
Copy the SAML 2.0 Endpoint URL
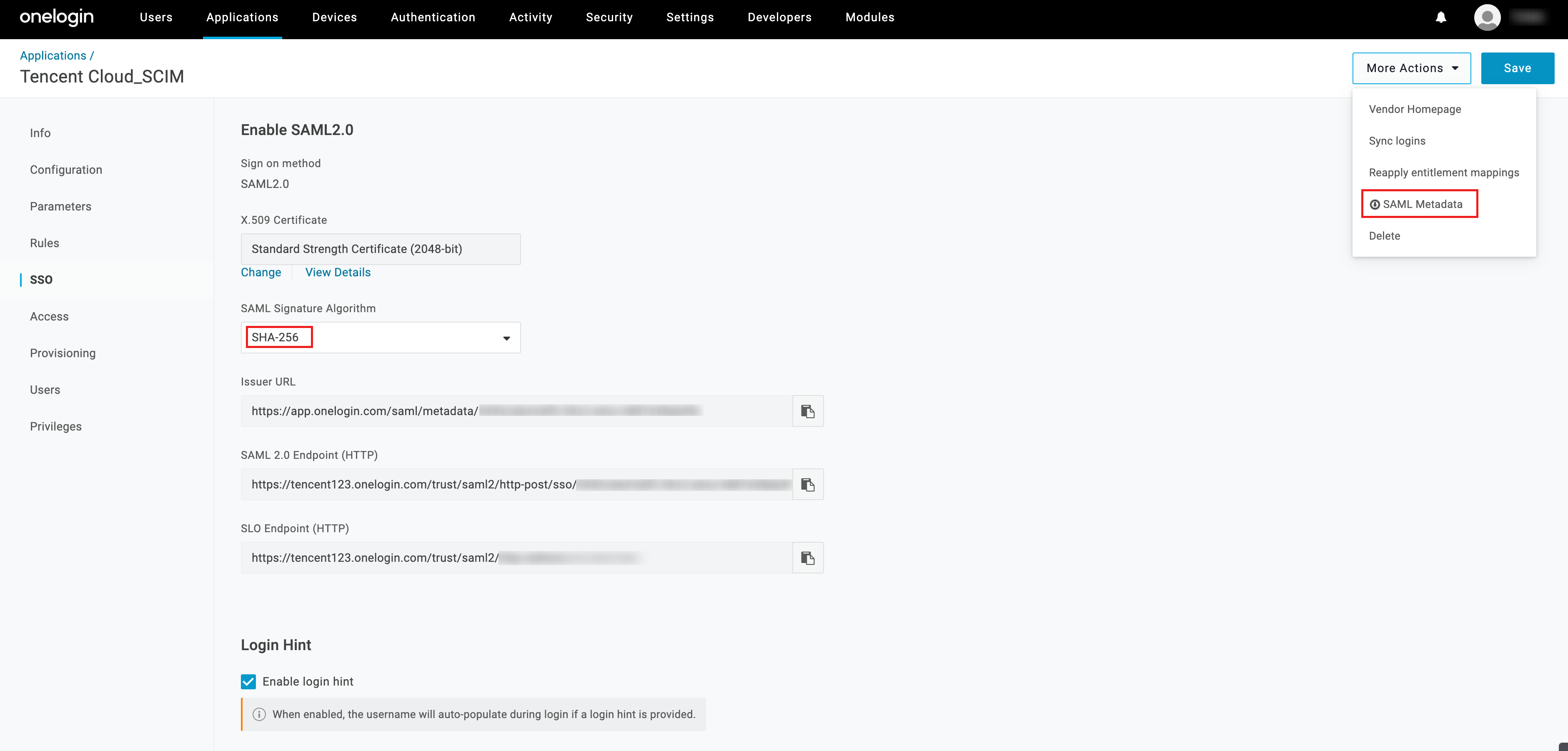tap(808, 484)
